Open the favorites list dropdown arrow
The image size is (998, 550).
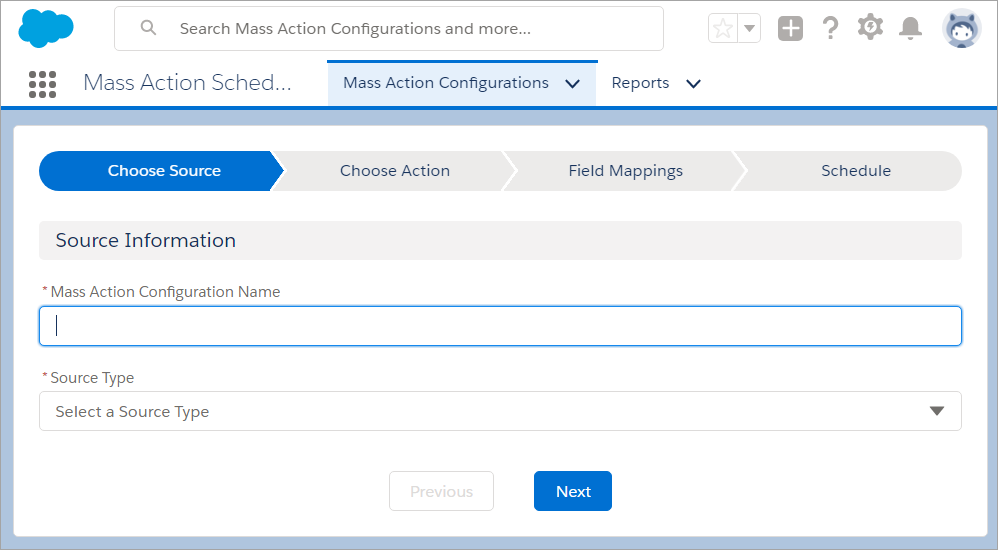[749, 29]
